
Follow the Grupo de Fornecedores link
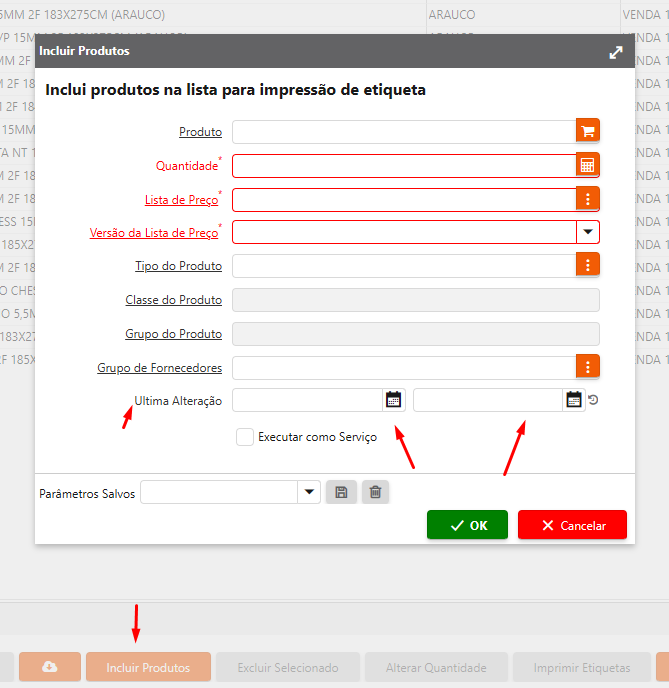pyautogui.click(x=160, y=368)
